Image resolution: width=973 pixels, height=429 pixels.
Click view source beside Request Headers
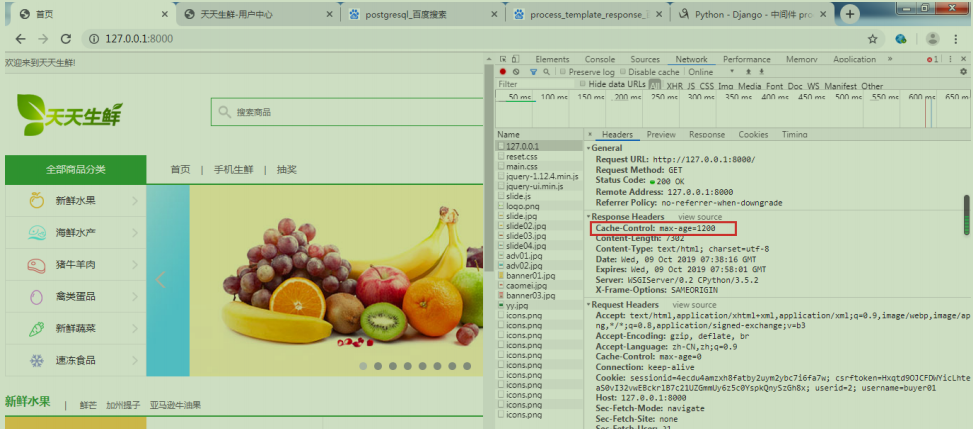[694, 305]
